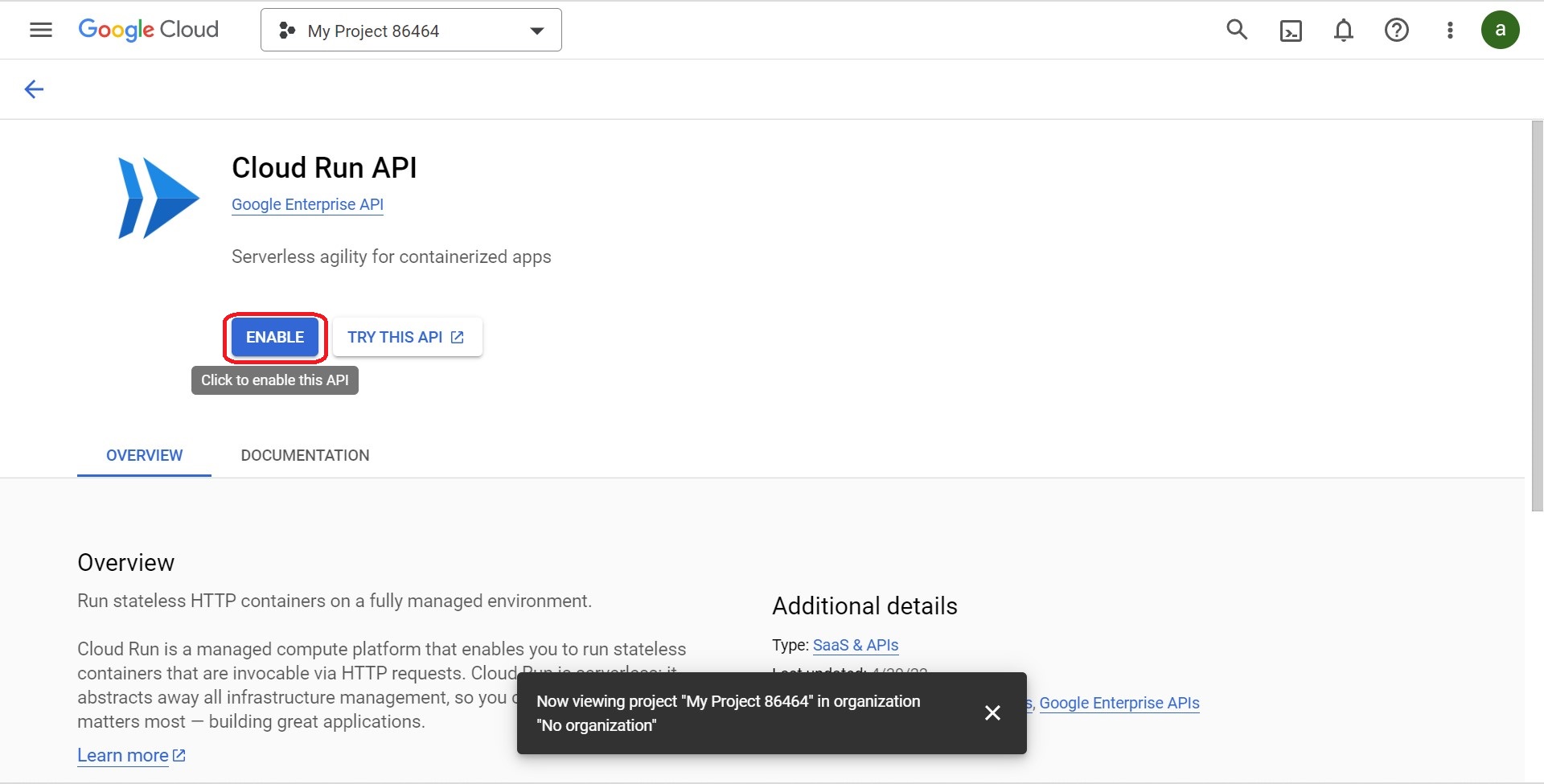1544x784 pixels.
Task: Open the navigation hamburger menu
Action: pos(39,30)
